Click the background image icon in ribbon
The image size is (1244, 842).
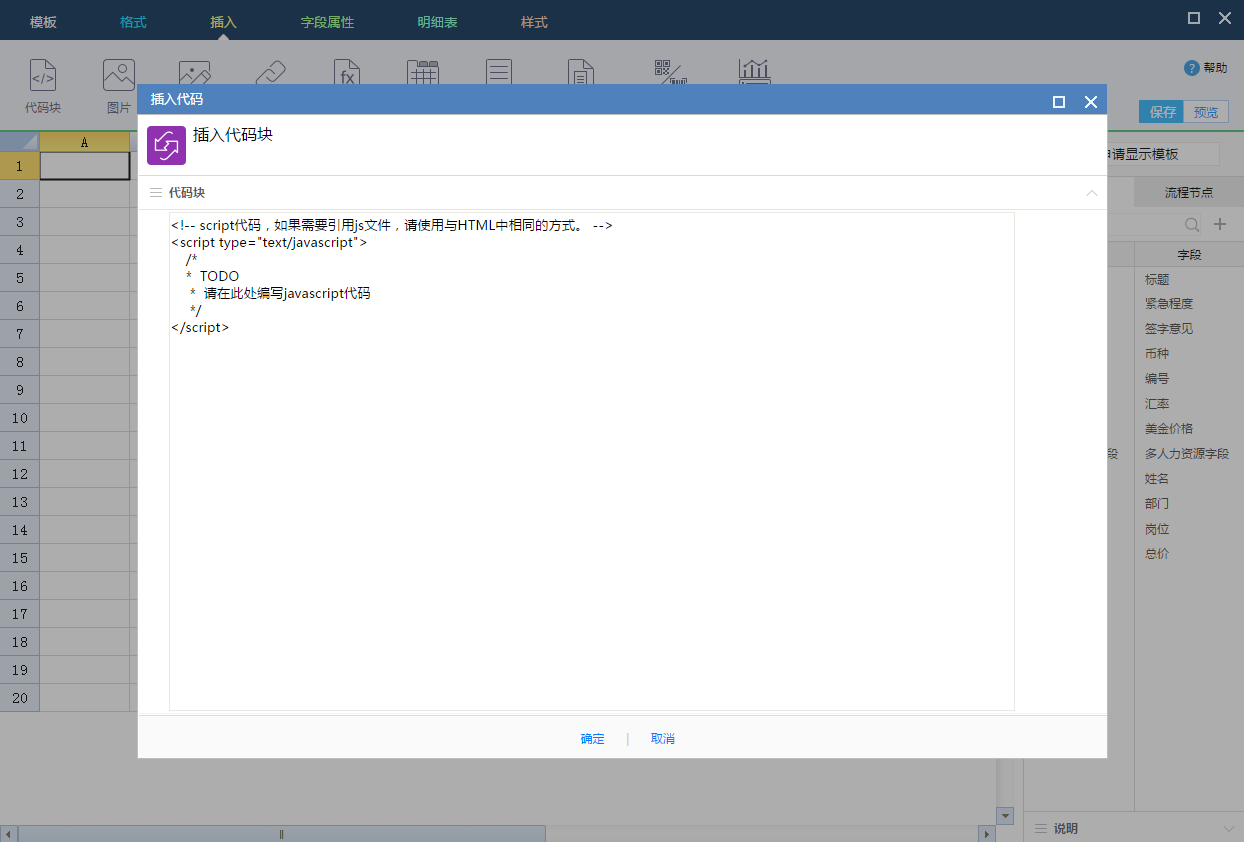tap(194, 72)
